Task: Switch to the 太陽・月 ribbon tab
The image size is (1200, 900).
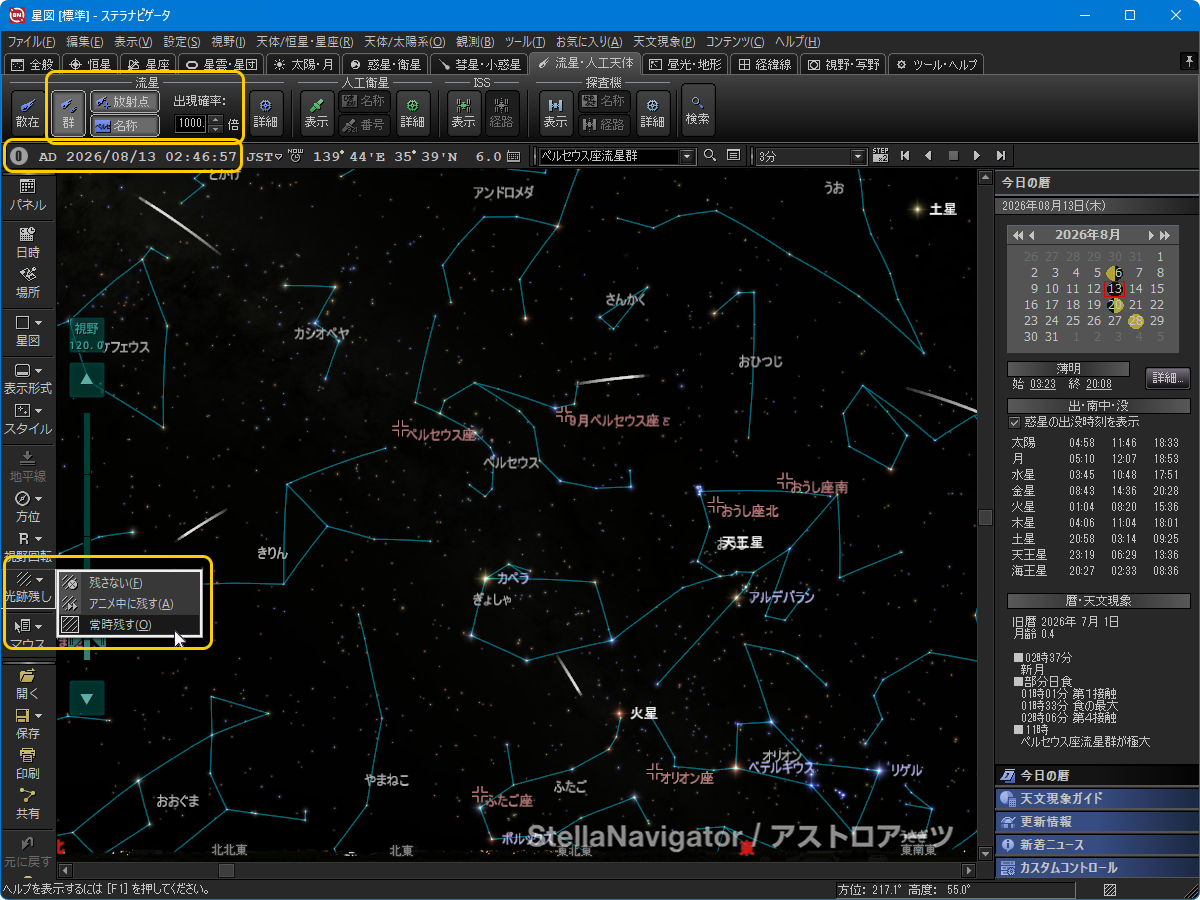Action: pyautogui.click(x=304, y=64)
